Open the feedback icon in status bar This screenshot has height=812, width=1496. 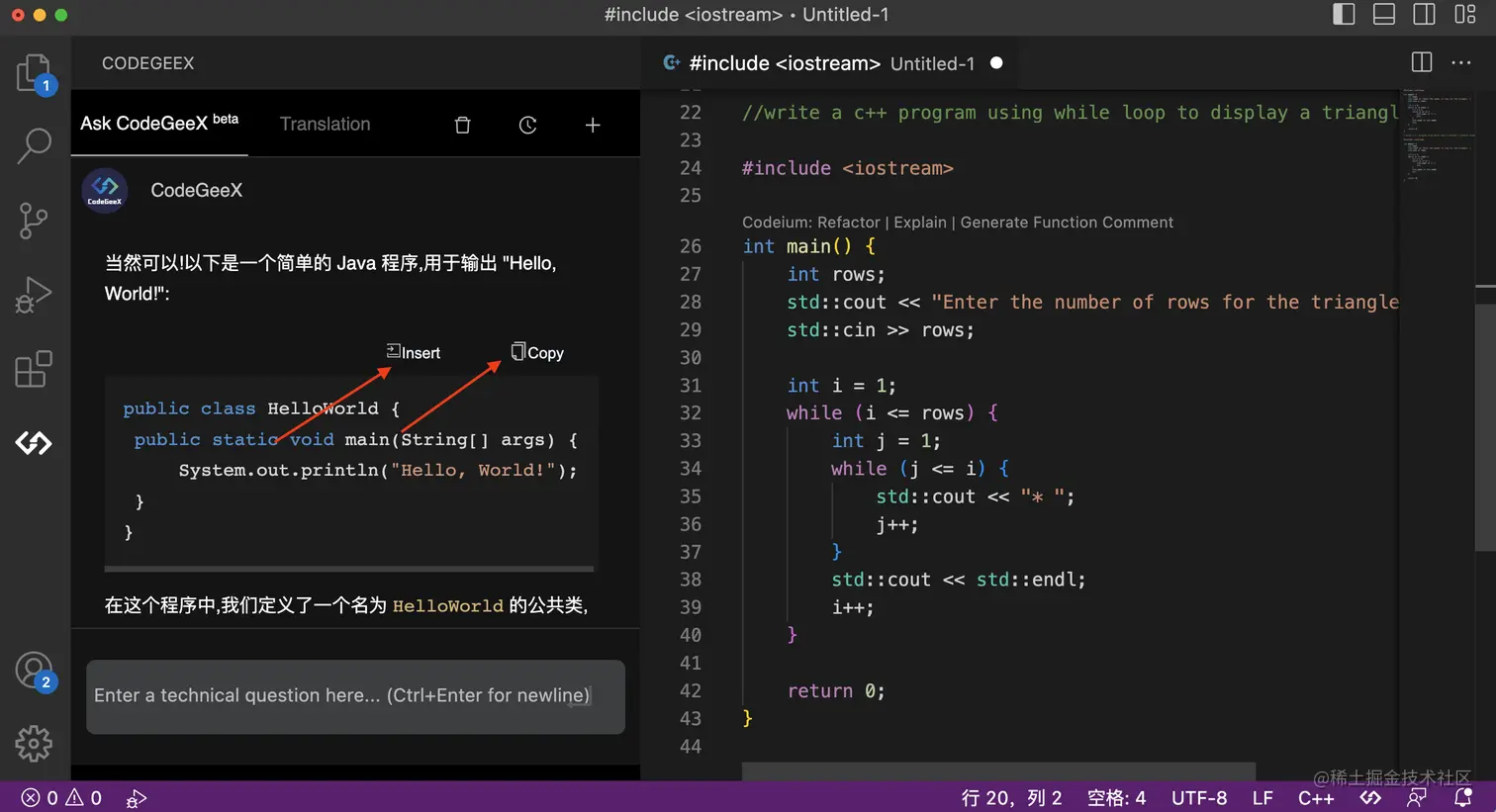[x=1417, y=797]
